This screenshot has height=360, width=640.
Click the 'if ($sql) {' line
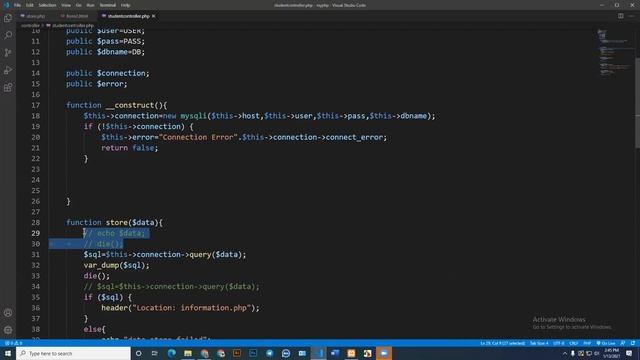point(108,297)
